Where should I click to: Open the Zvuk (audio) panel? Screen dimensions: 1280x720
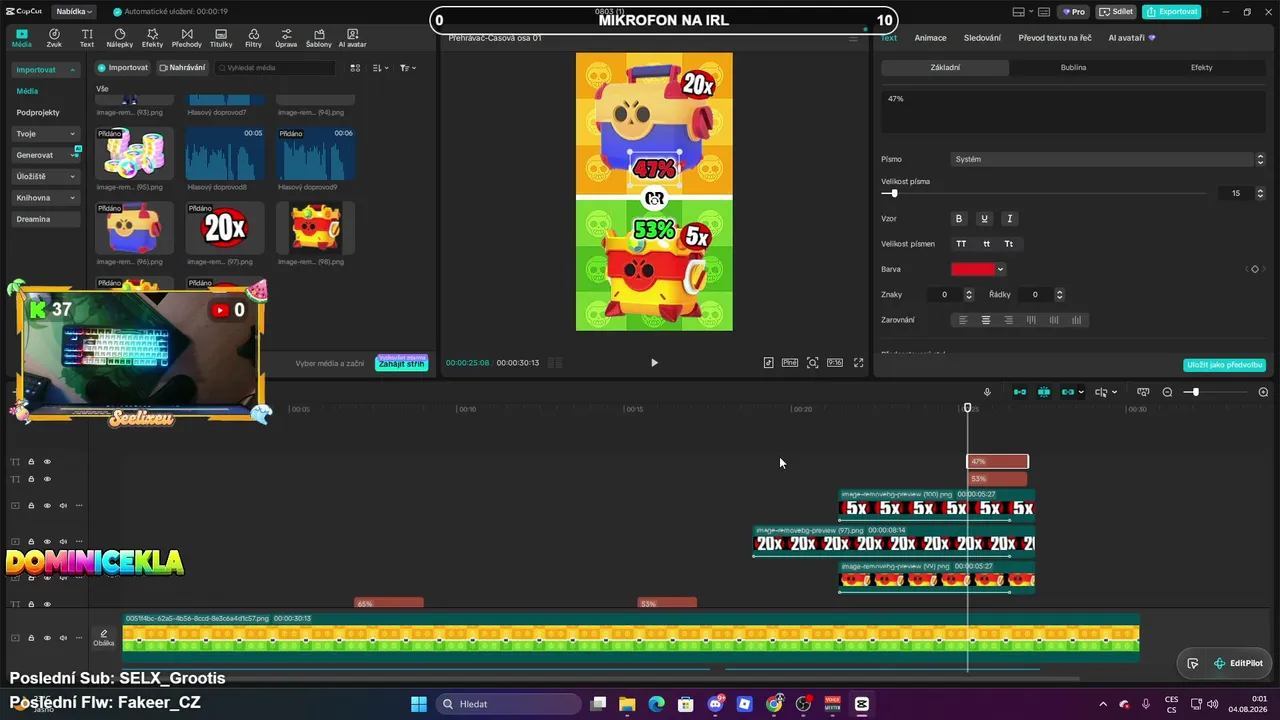click(x=54, y=38)
